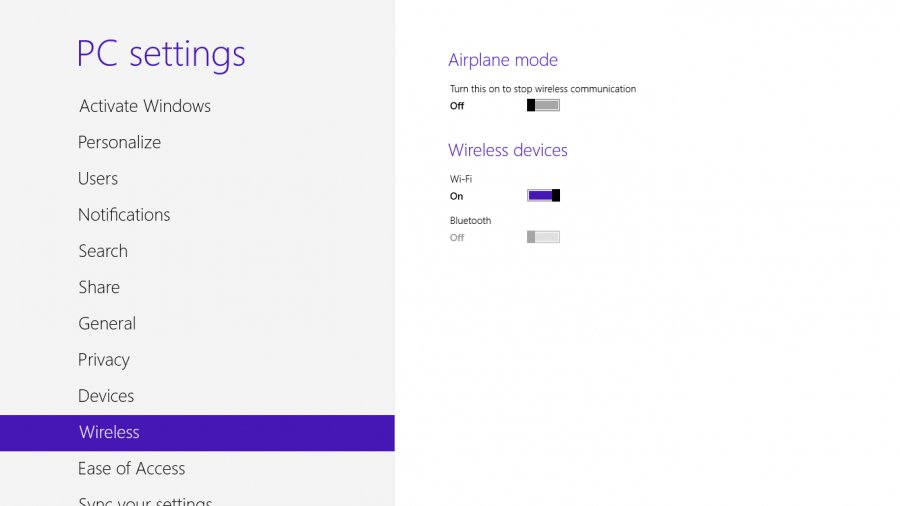Turn off the Wi-Fi switch

(x=543, y=196)
